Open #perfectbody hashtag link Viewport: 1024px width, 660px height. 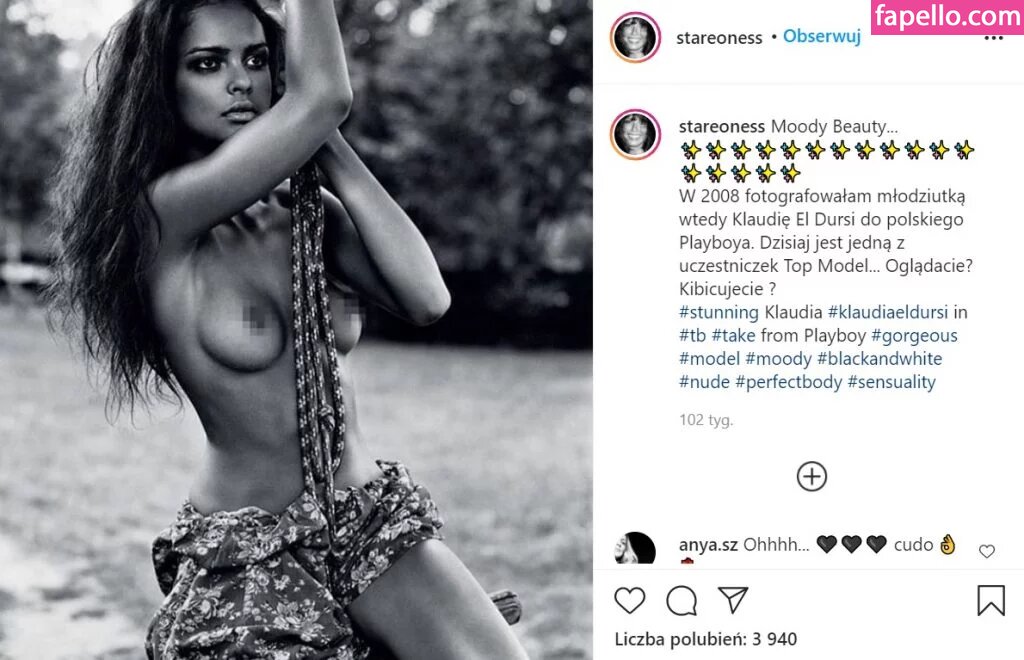[x=788, y=382]
